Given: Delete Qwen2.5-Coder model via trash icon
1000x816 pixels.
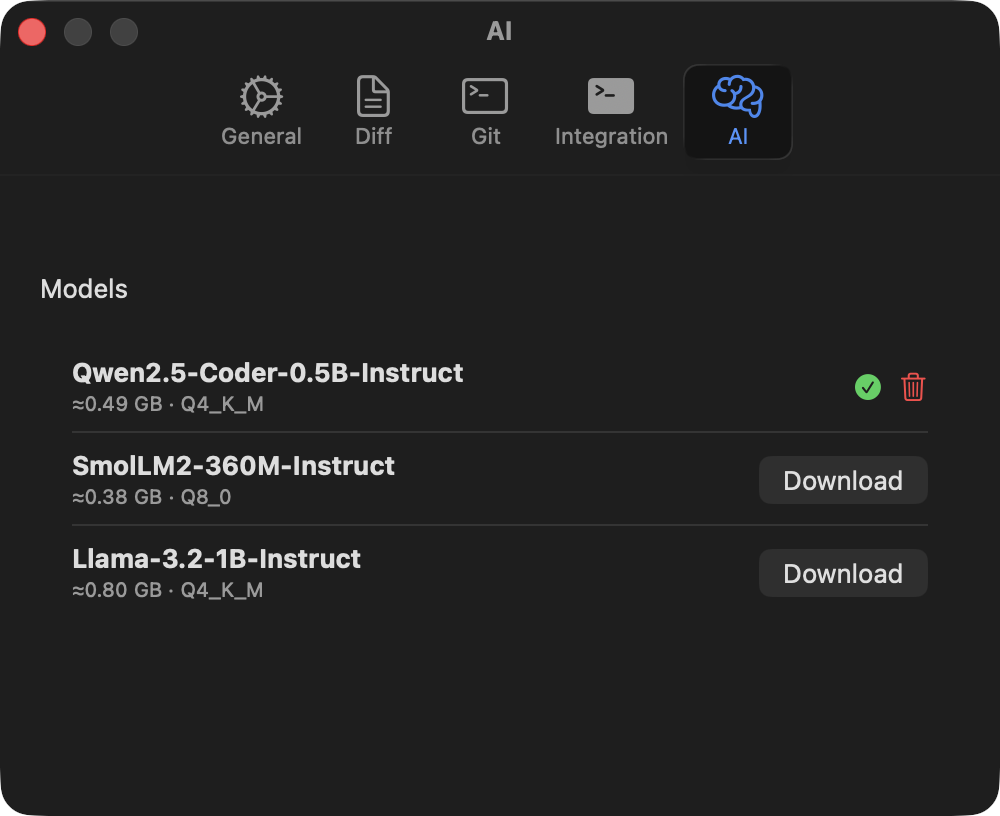Looking at the screenshot, I should 912,387.
